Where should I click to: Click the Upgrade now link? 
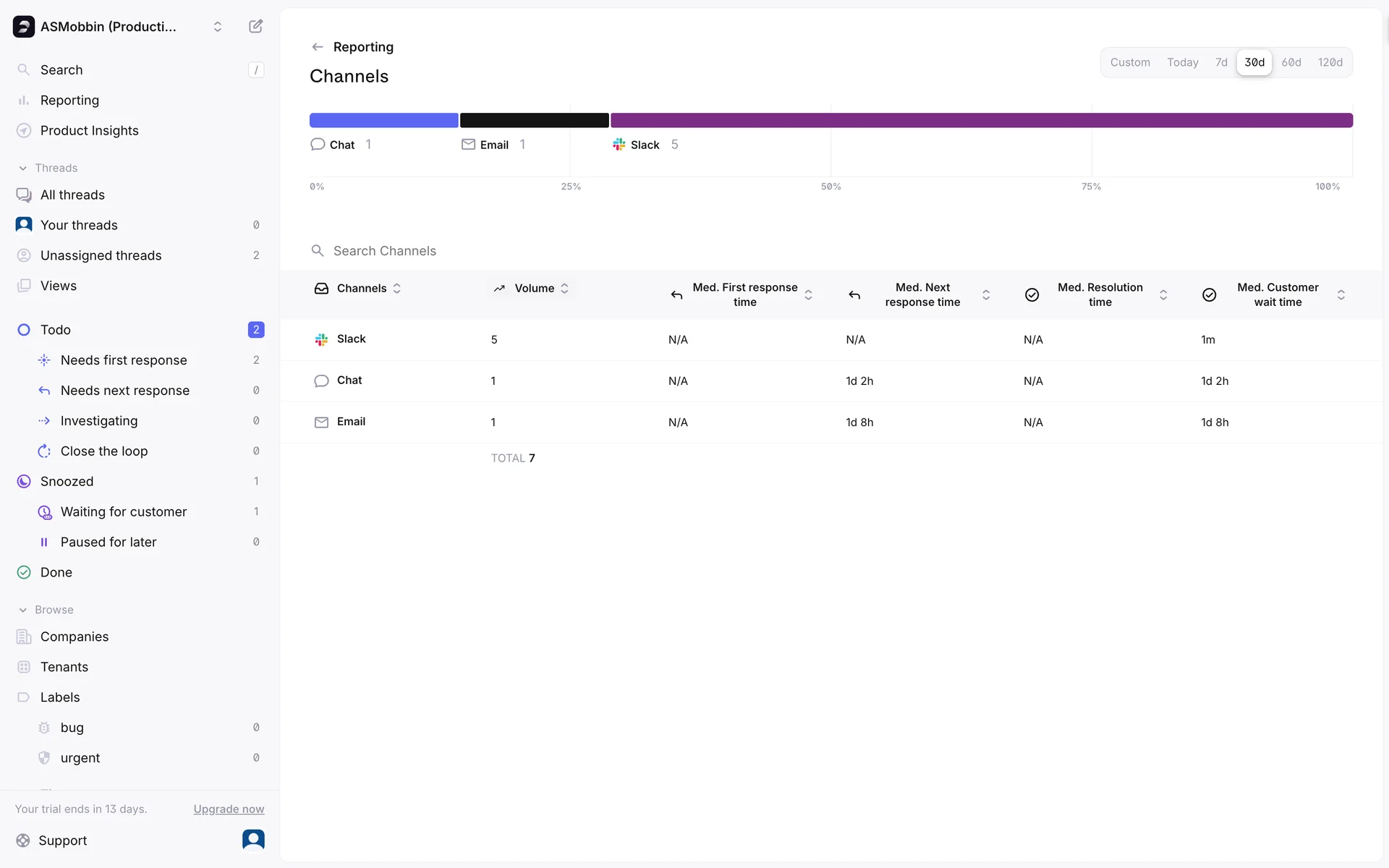(229, 809)
